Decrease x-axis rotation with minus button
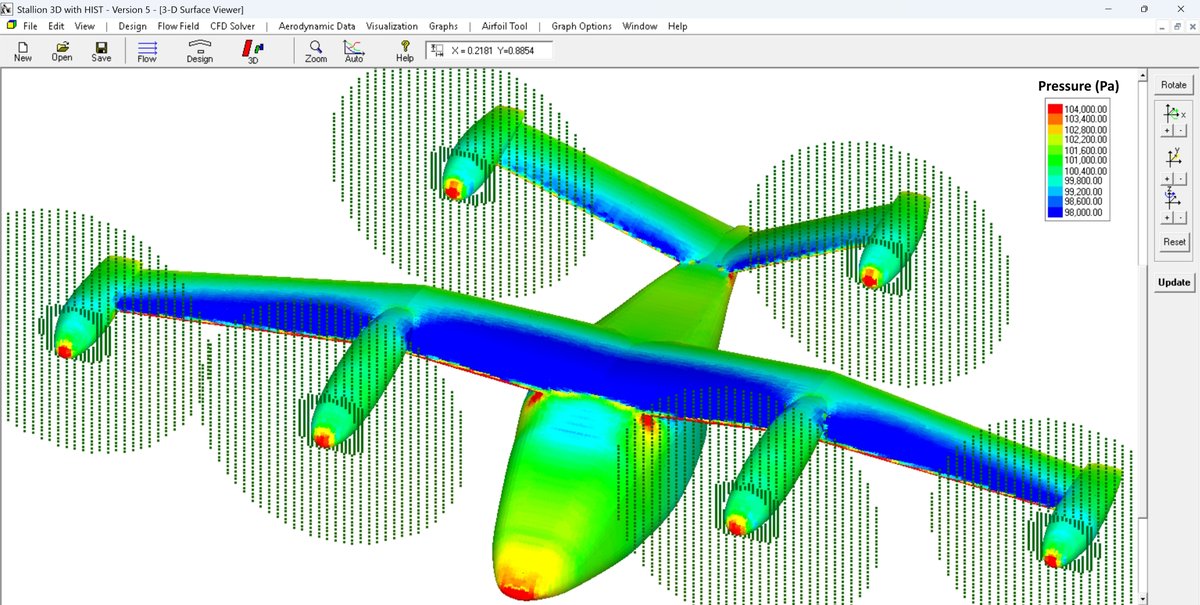 (x=1180, y=130)
